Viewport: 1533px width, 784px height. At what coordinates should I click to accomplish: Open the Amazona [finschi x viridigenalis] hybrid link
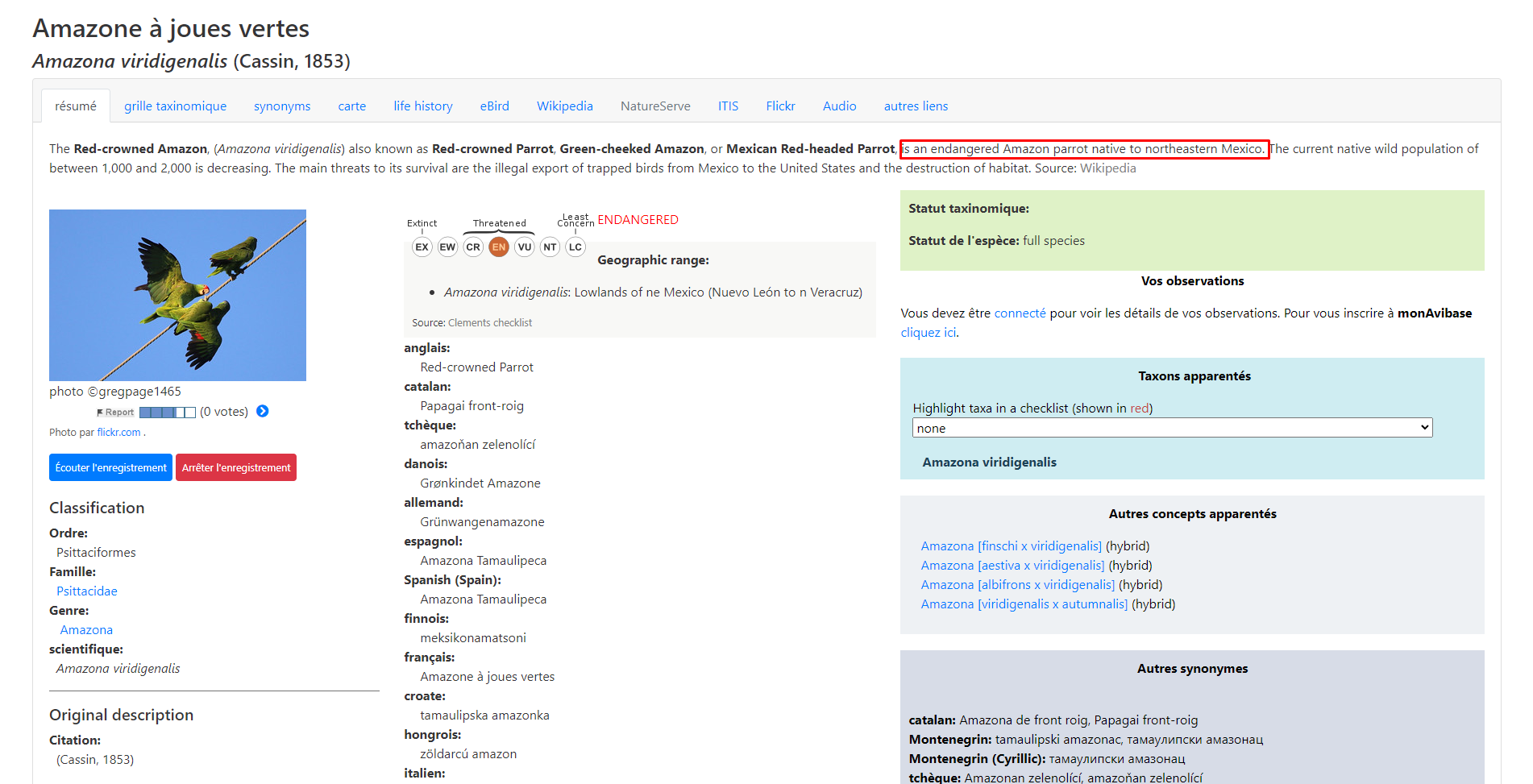tap(1011, 546)
